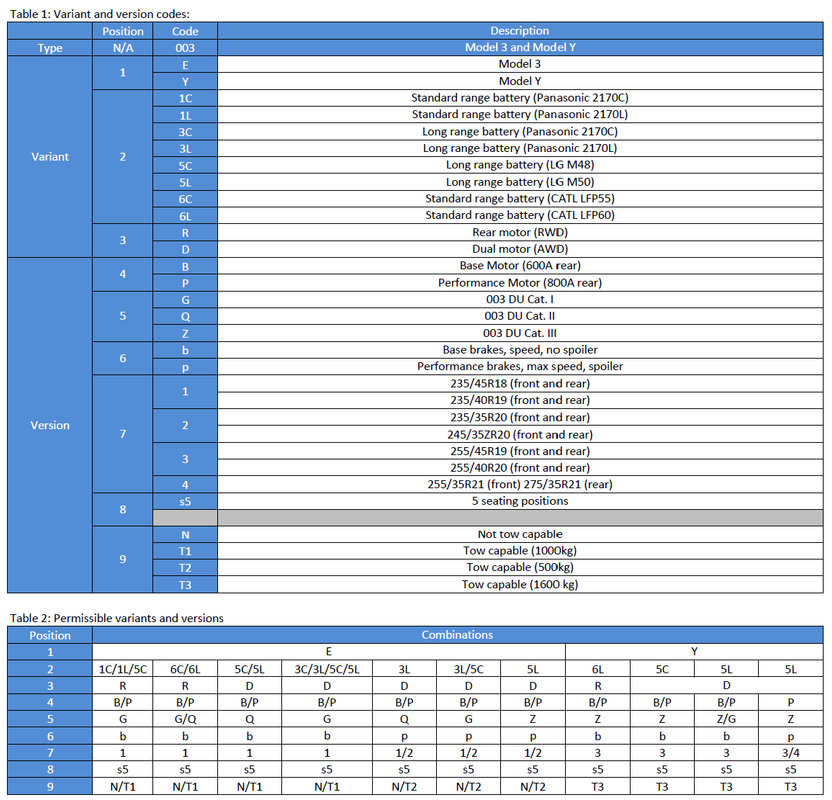The image size is (832, 800).
Task: Click '255/35R21 (front) 275/35R21 (rear)' cell
Action: (520, 484)
